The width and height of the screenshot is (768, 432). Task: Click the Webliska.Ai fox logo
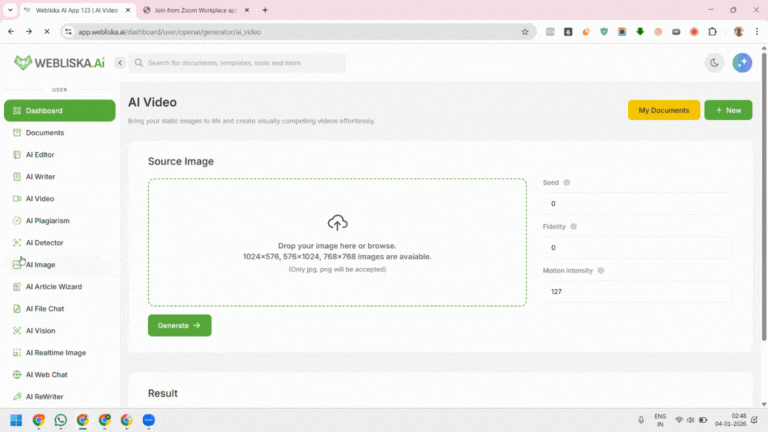[23, 63]
